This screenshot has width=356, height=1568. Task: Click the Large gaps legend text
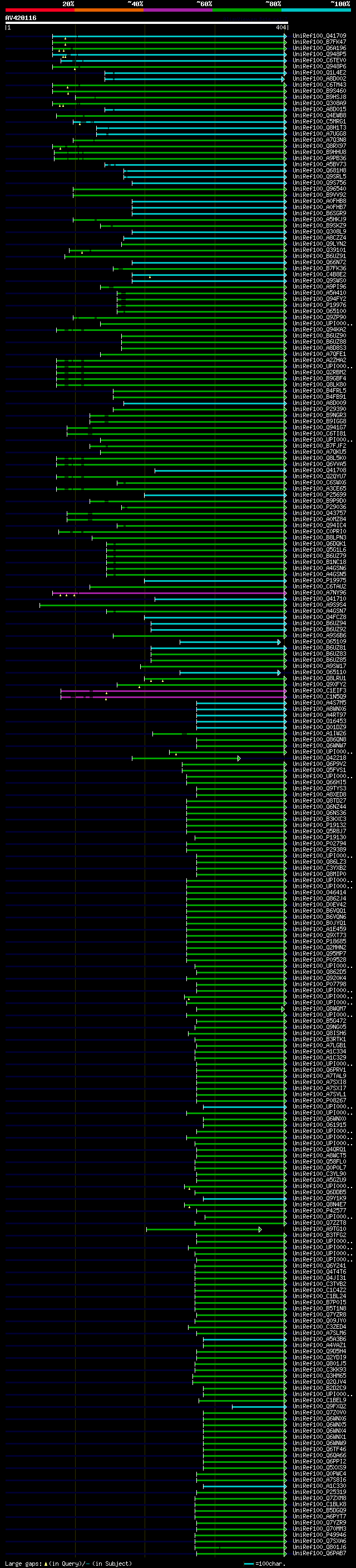pos(67,1563)
